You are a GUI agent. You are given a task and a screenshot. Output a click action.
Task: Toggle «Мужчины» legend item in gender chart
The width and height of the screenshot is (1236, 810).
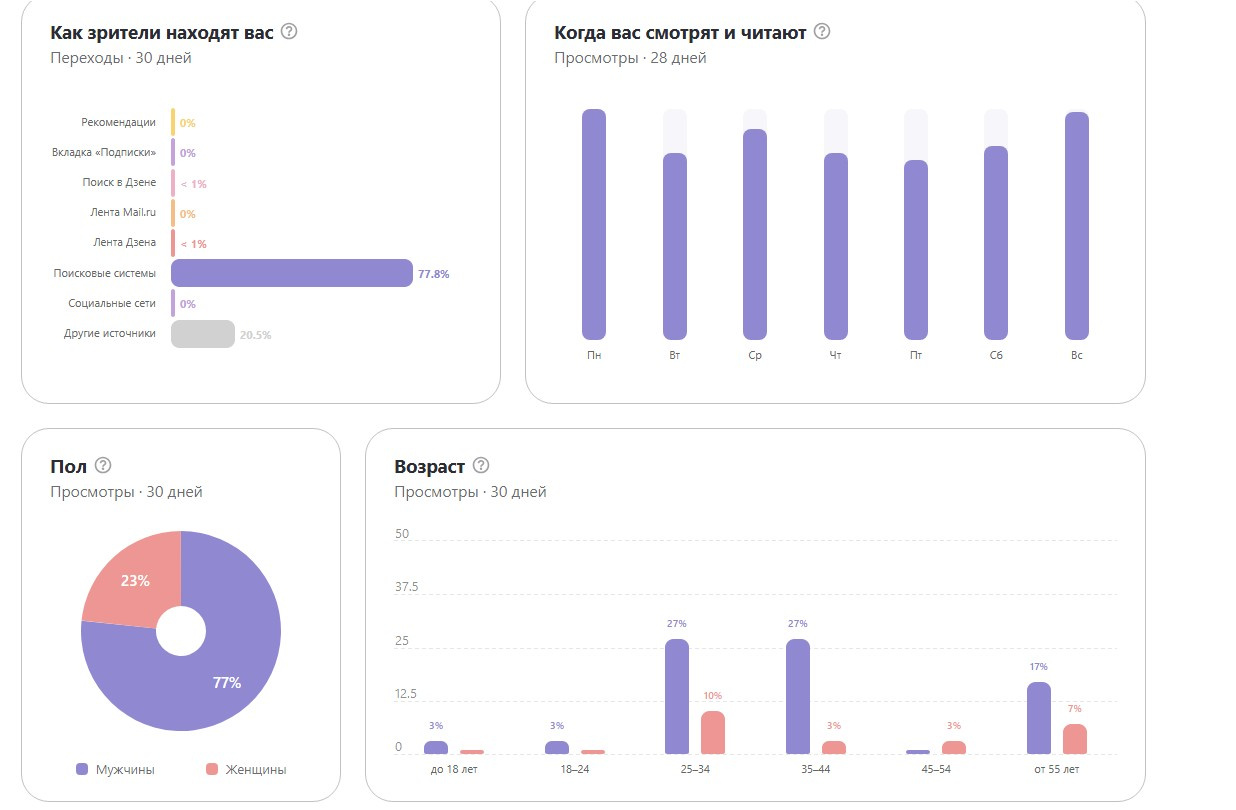pyautogui.click(x=115, y=770)
